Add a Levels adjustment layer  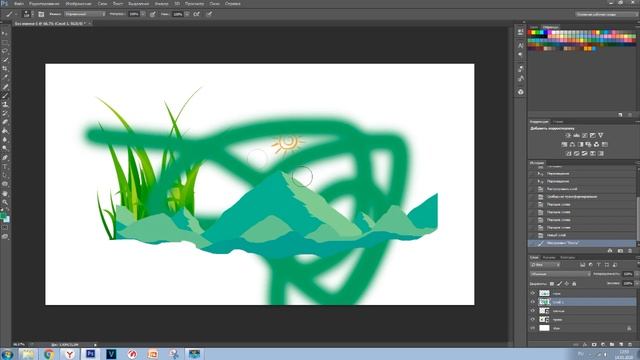(x=576, y=136)
